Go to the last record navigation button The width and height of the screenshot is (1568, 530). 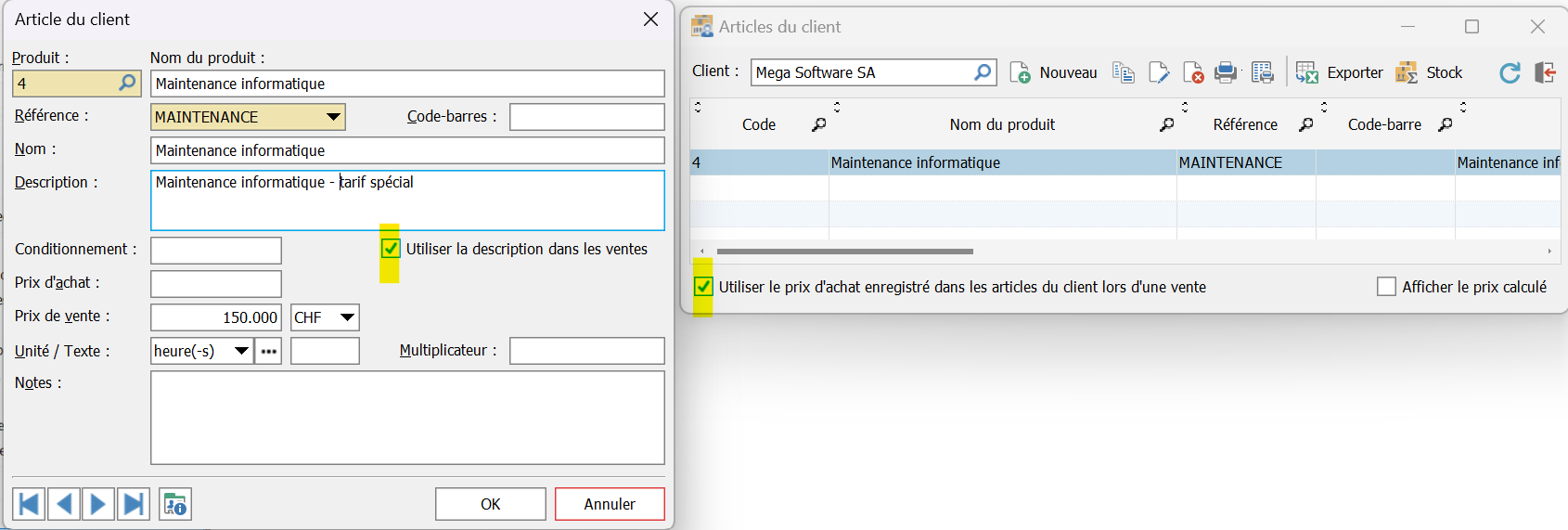(x=134, y=504)
